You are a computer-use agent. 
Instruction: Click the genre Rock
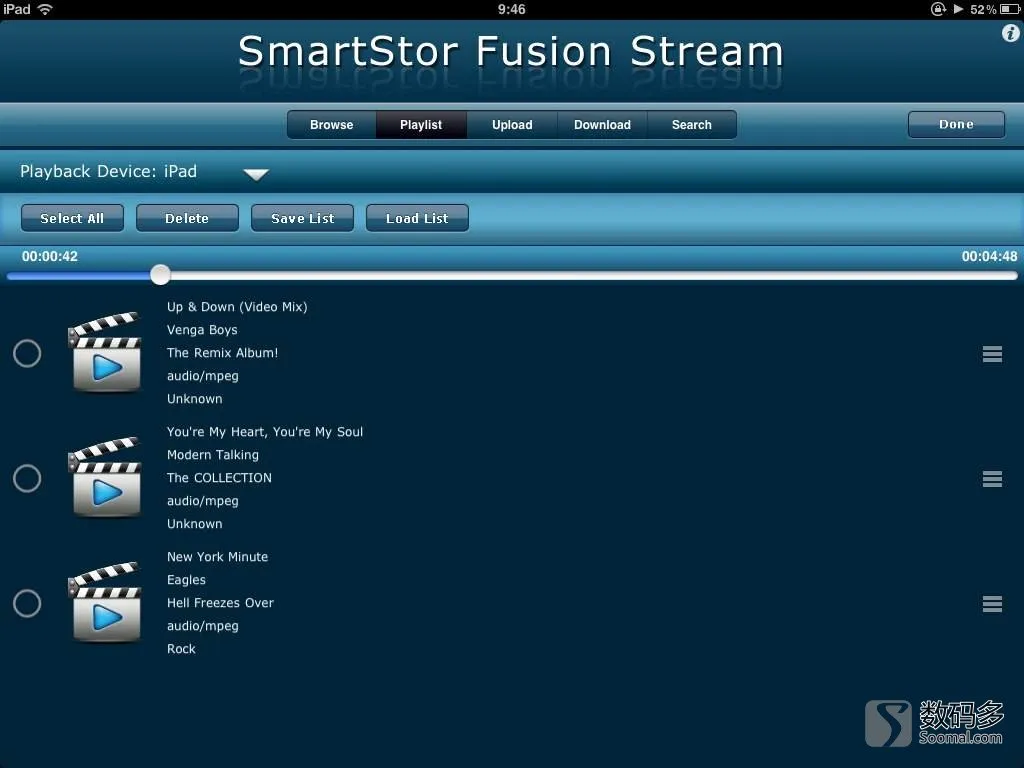tap(181, 648)
